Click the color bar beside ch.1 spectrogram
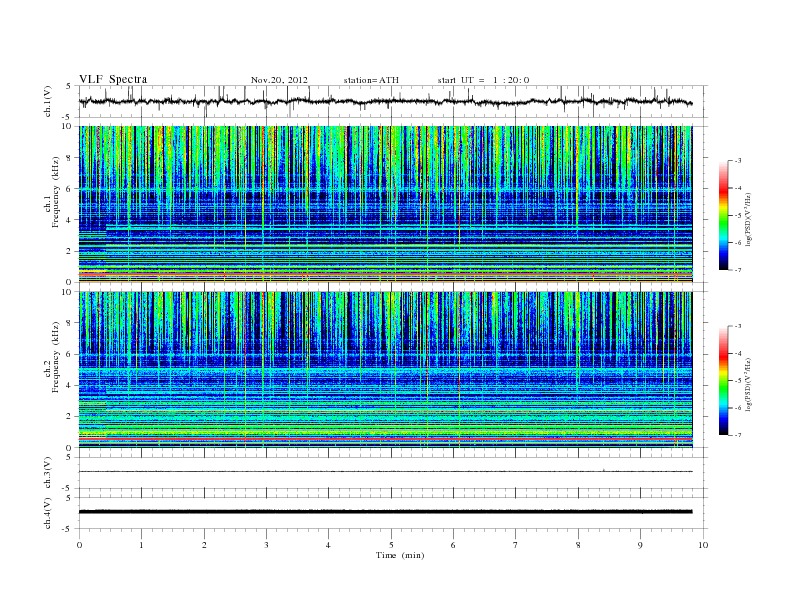The height and width of the screenshot is (612, 792). 724,215
